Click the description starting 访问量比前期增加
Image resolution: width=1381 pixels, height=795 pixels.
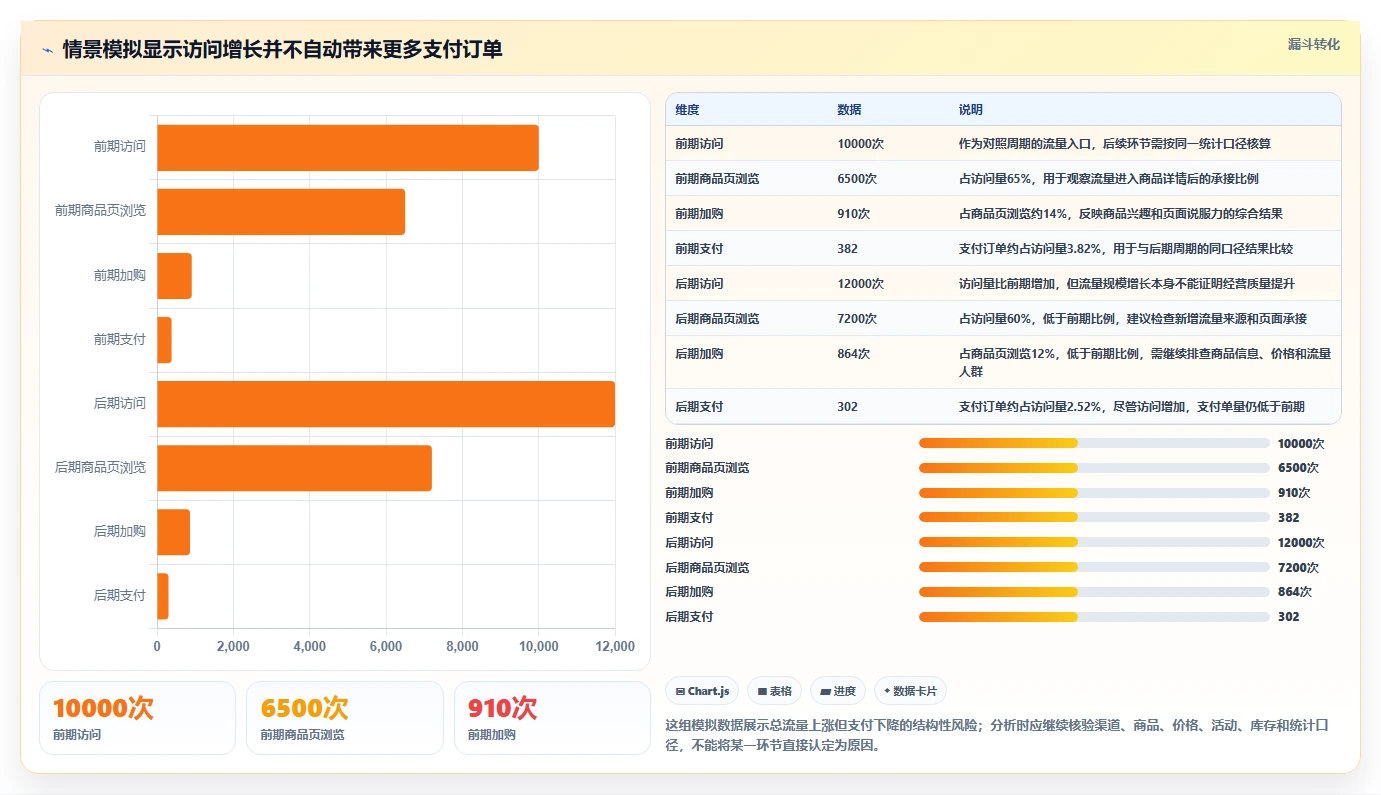click(x=1127, y=284)
